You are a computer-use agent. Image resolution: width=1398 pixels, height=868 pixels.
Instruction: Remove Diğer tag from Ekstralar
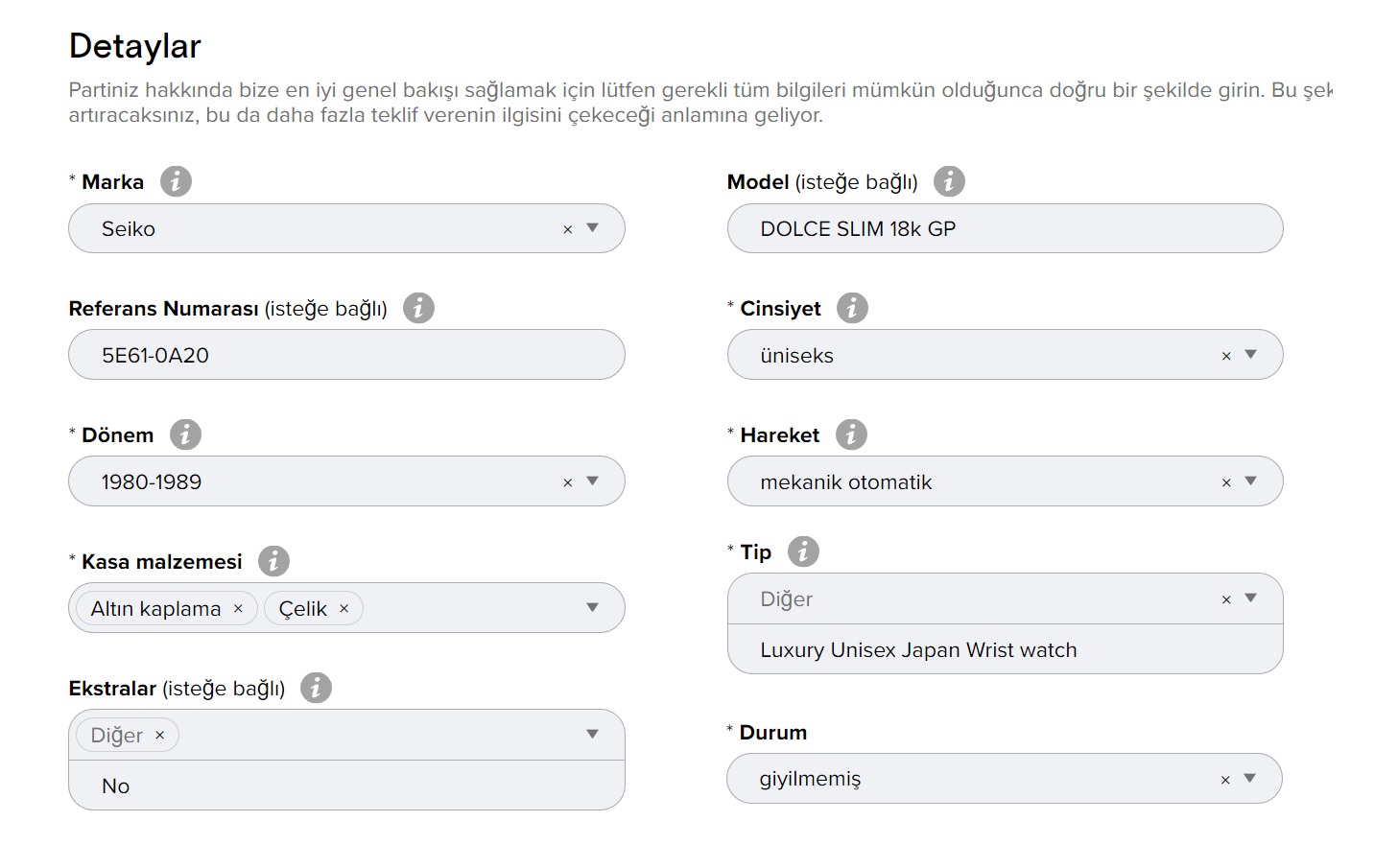159,736
